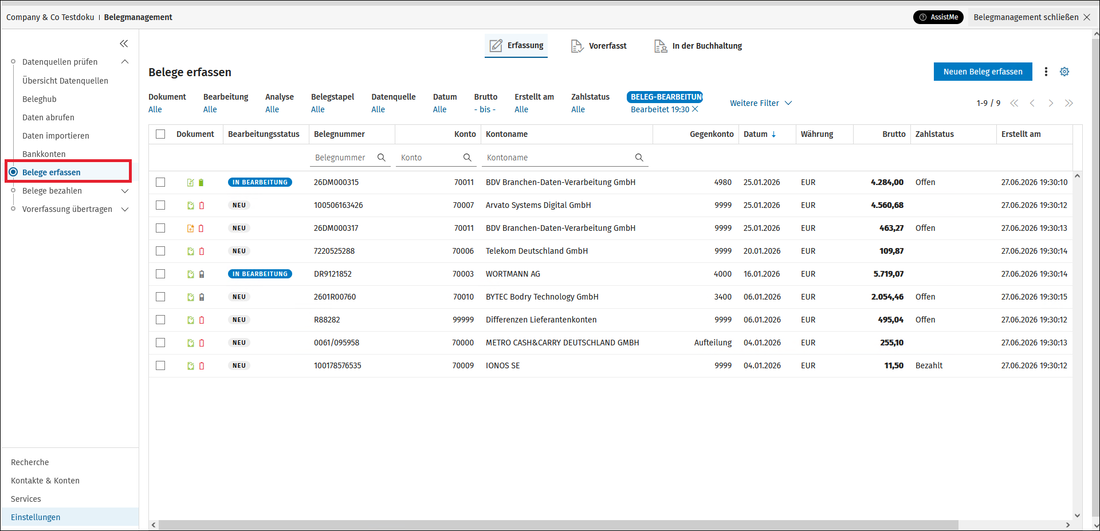
Task: Remove the Bearbeitet 19:30 filter with its X
Action: [x=695, y=109]
